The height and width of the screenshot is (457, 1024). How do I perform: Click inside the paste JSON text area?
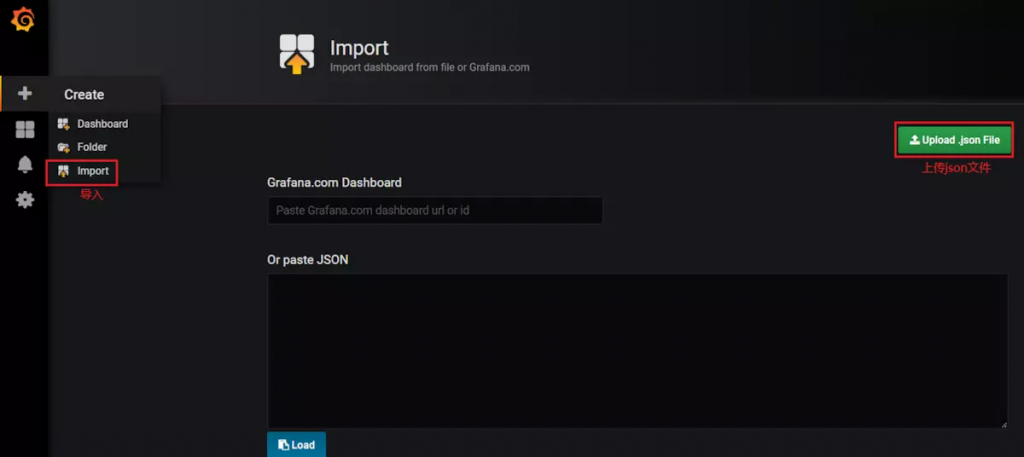(x=637, y=351)
